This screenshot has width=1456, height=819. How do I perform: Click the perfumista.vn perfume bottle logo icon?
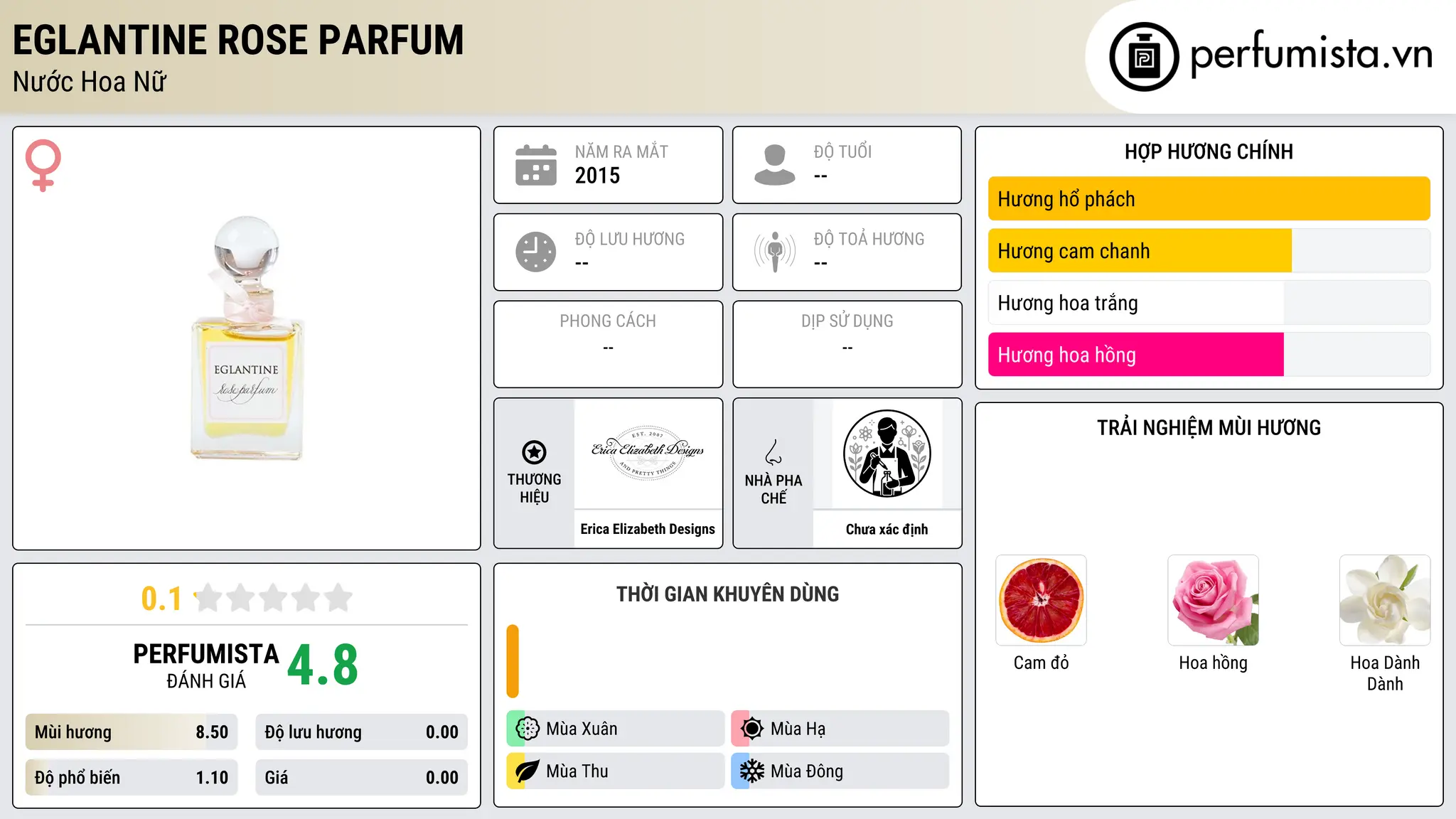tap(1144, 57)
